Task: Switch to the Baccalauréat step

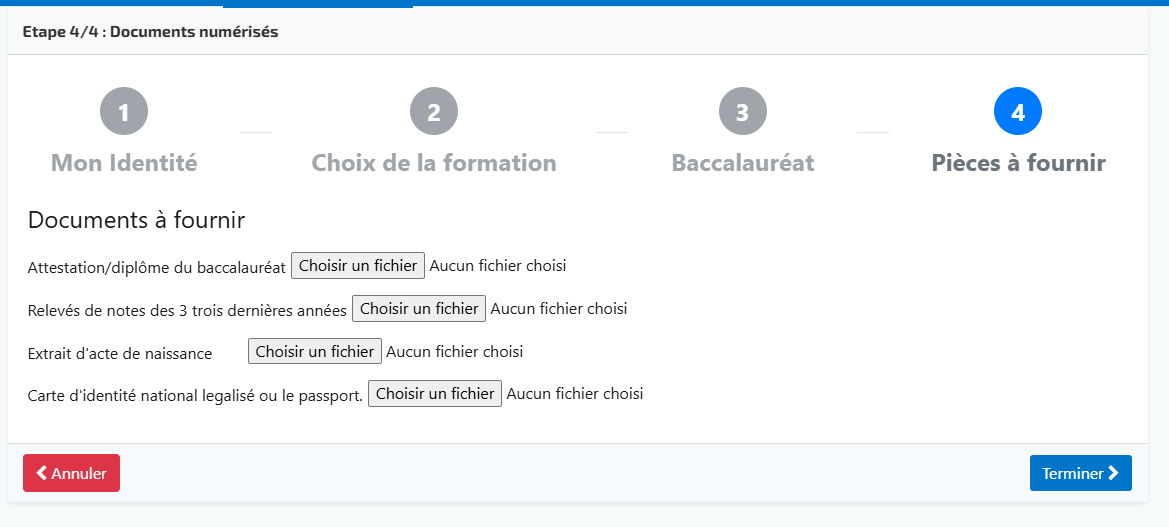Action: coord(743,163)
